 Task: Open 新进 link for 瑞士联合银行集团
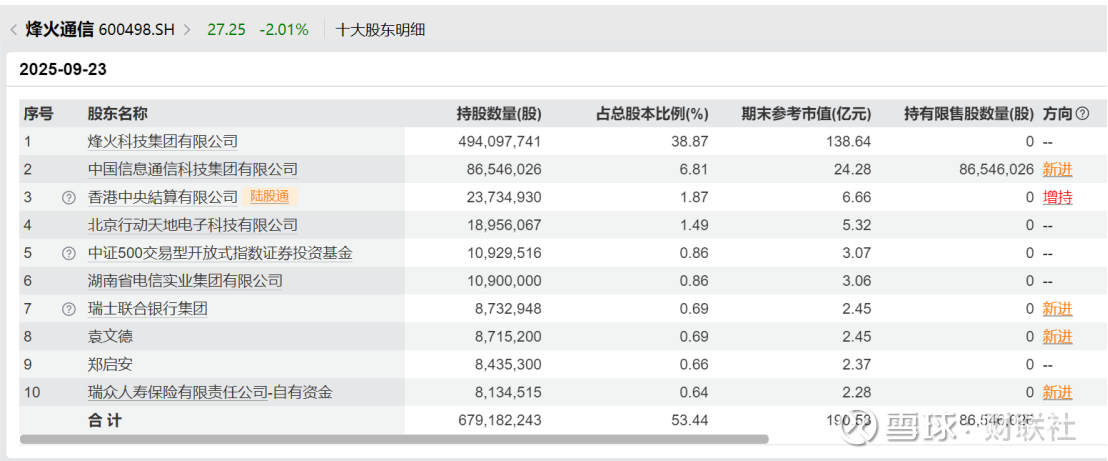click(x=1057, y=309)
